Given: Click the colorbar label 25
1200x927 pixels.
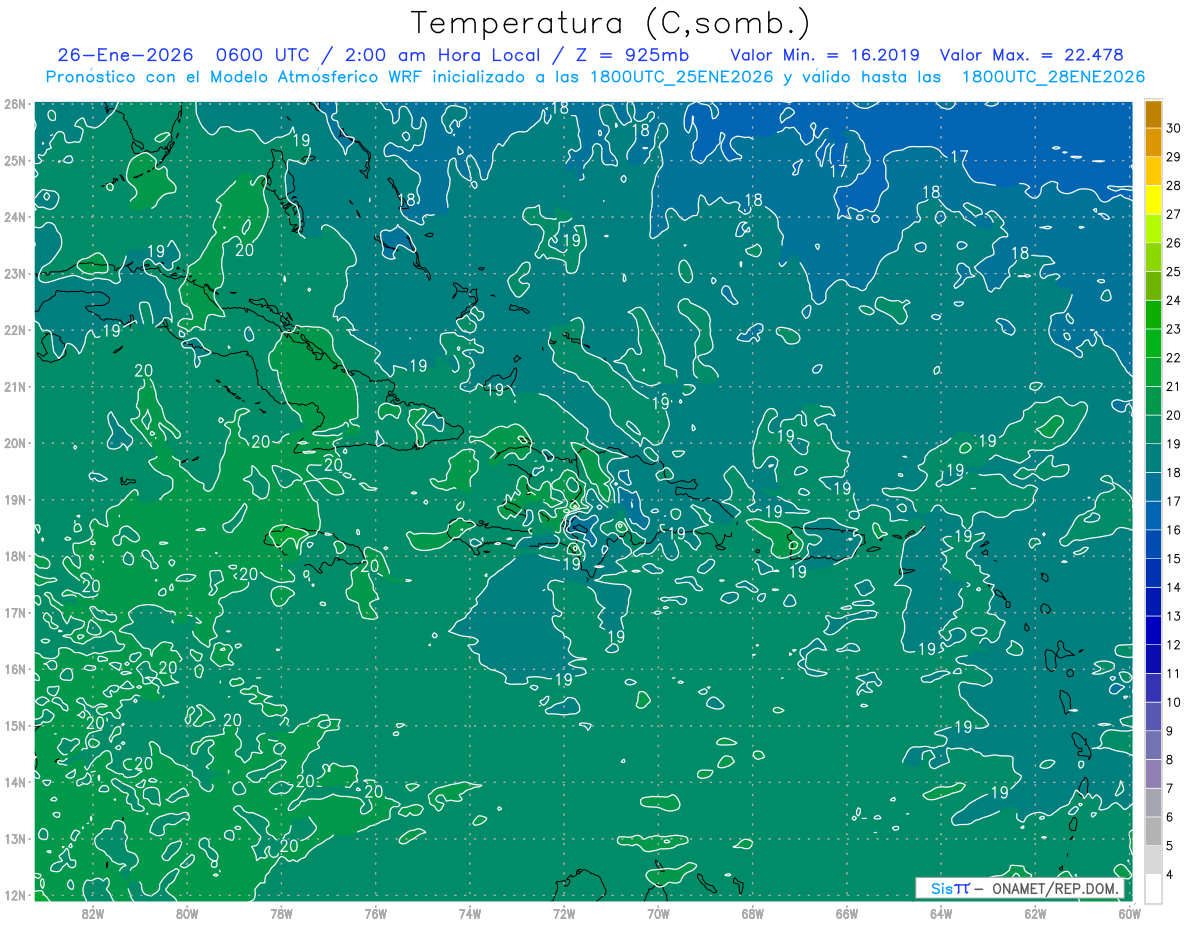Looking at the screenshot, I should (1174, 272).
